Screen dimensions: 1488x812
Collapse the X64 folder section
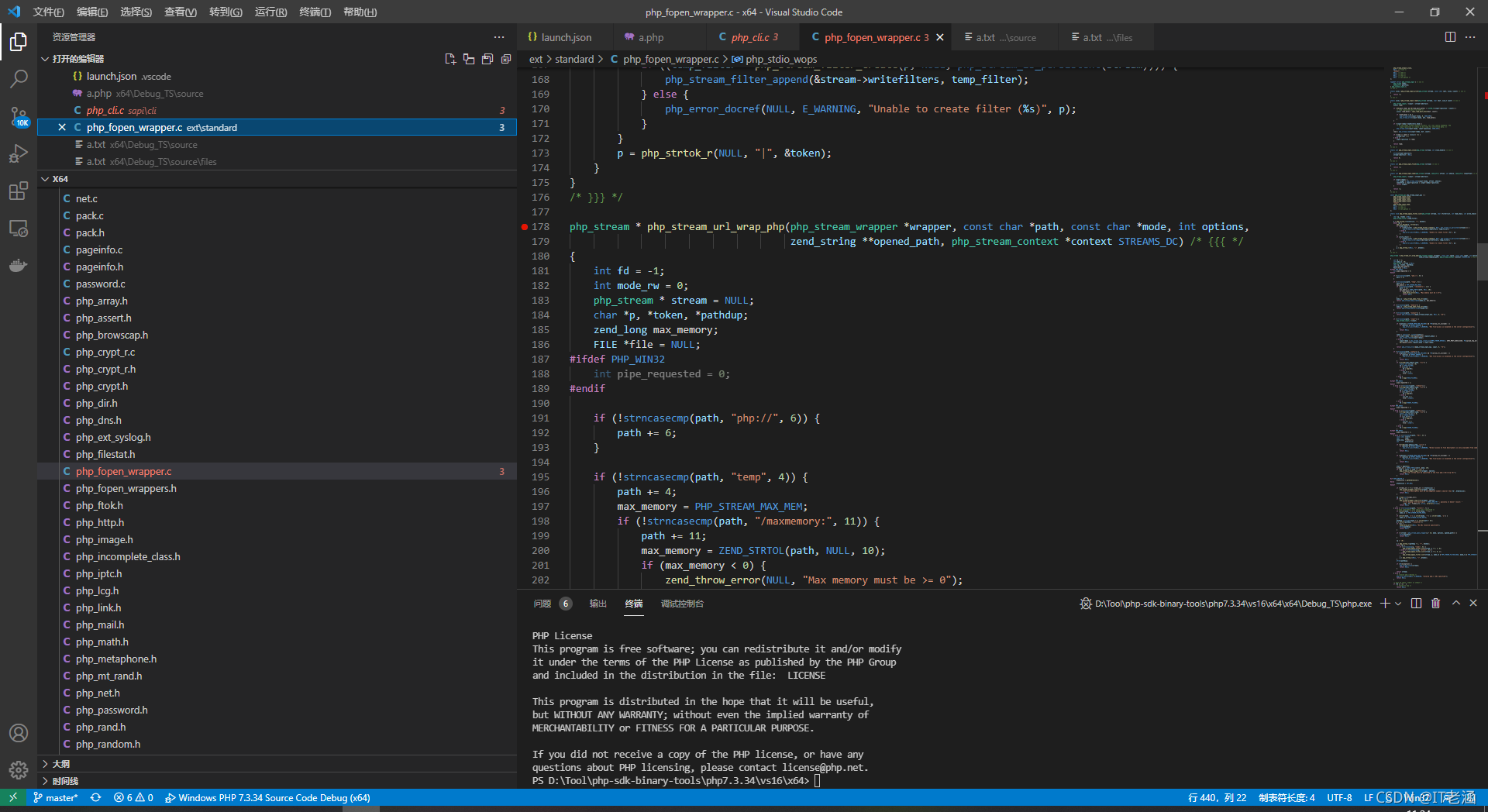pos(54,179)
